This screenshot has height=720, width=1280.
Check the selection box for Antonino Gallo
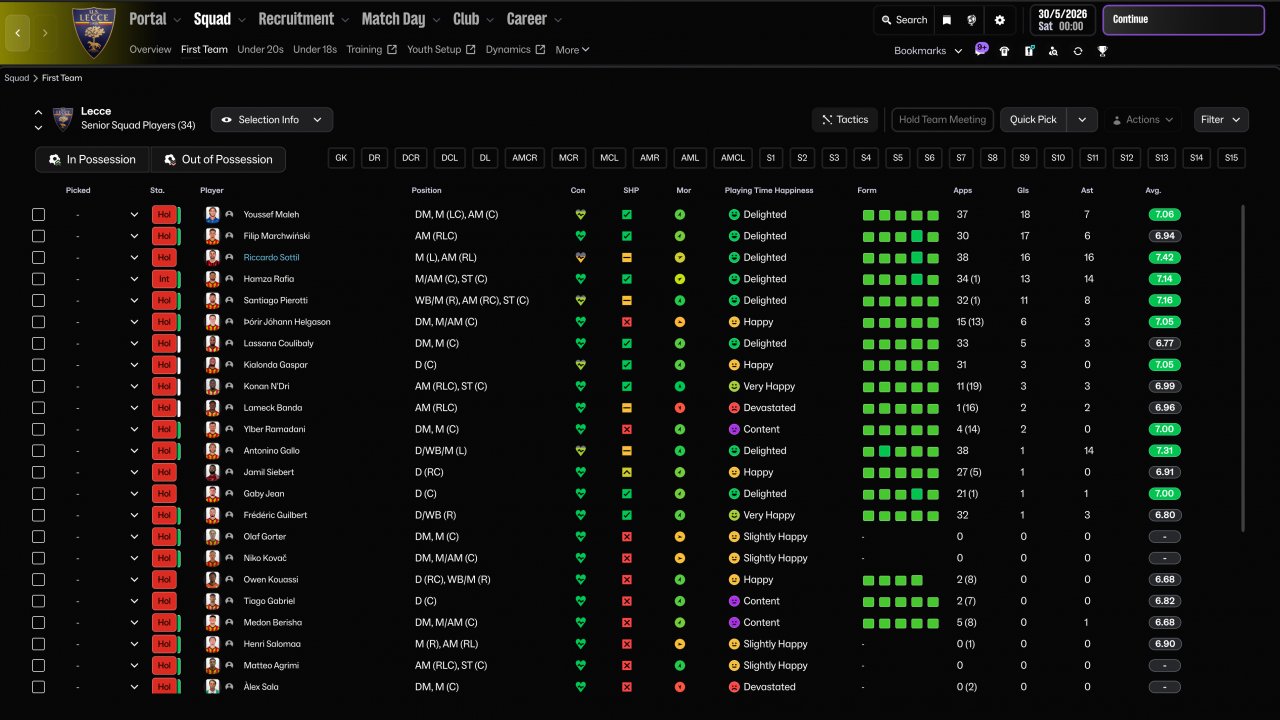point(38,451)
